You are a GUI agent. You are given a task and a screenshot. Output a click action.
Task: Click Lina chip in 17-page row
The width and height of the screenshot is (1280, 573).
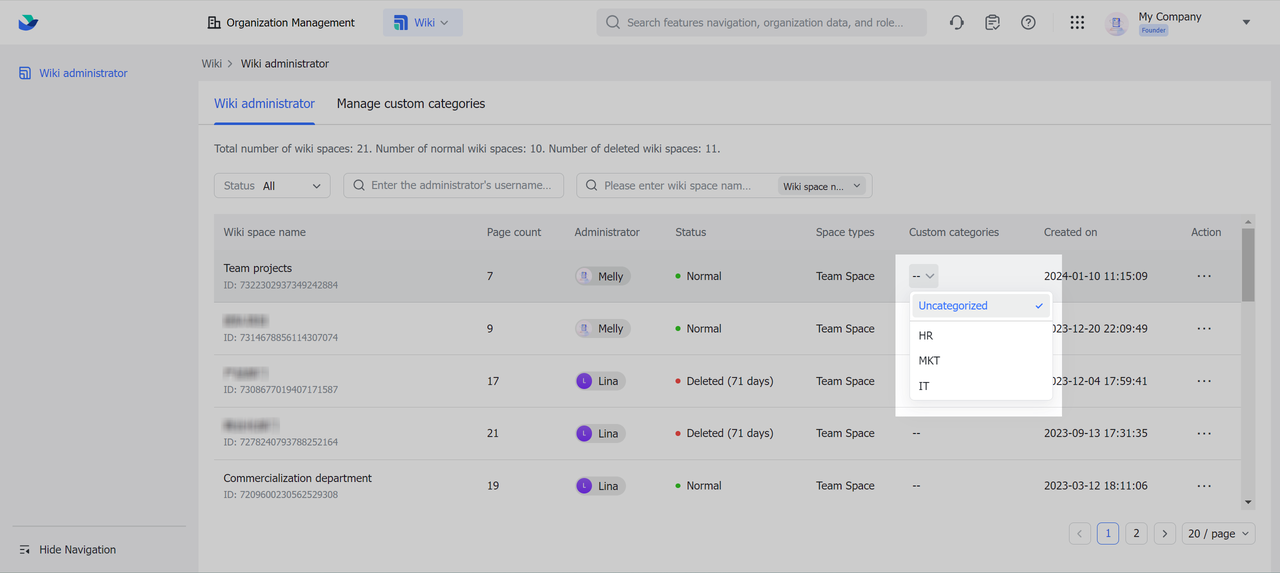[600, 381]
